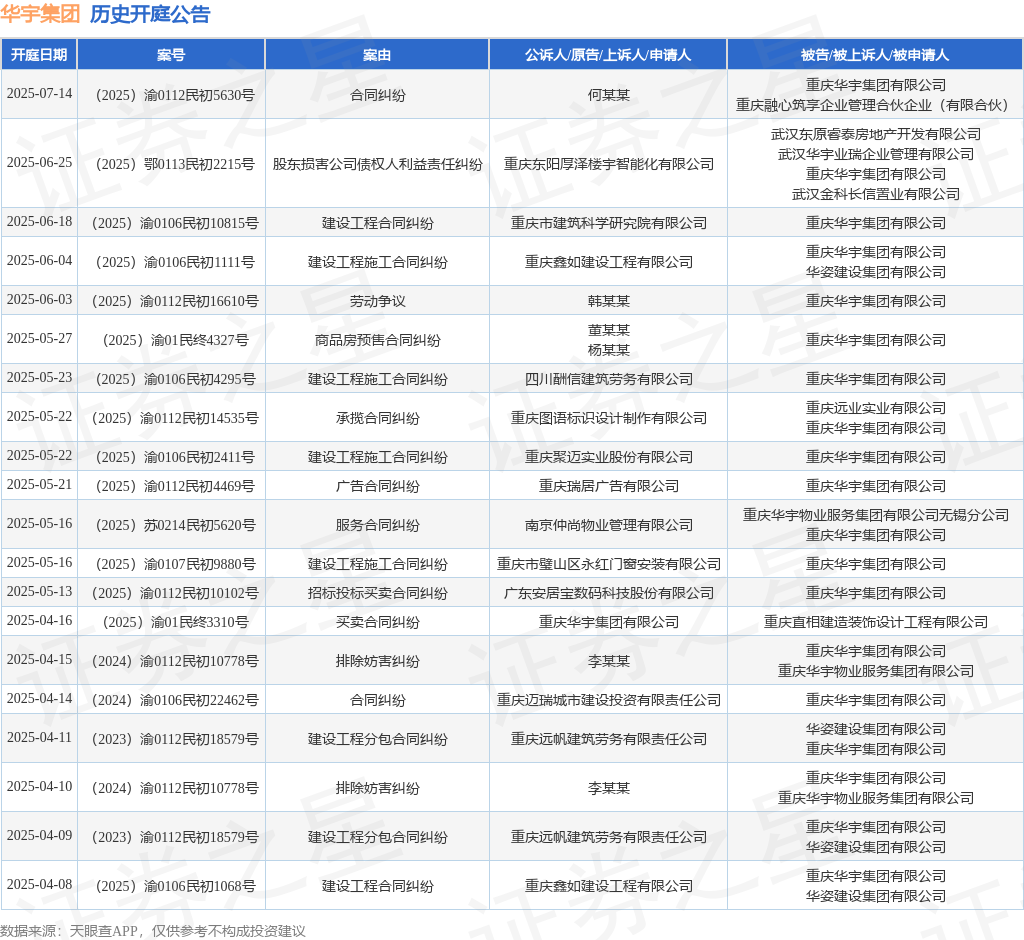Click plaintiff 重庆市建筑科学研究院有限公司
Image resolution: width=1024 pixels, height=940 pixels.
tap(609, 223)
